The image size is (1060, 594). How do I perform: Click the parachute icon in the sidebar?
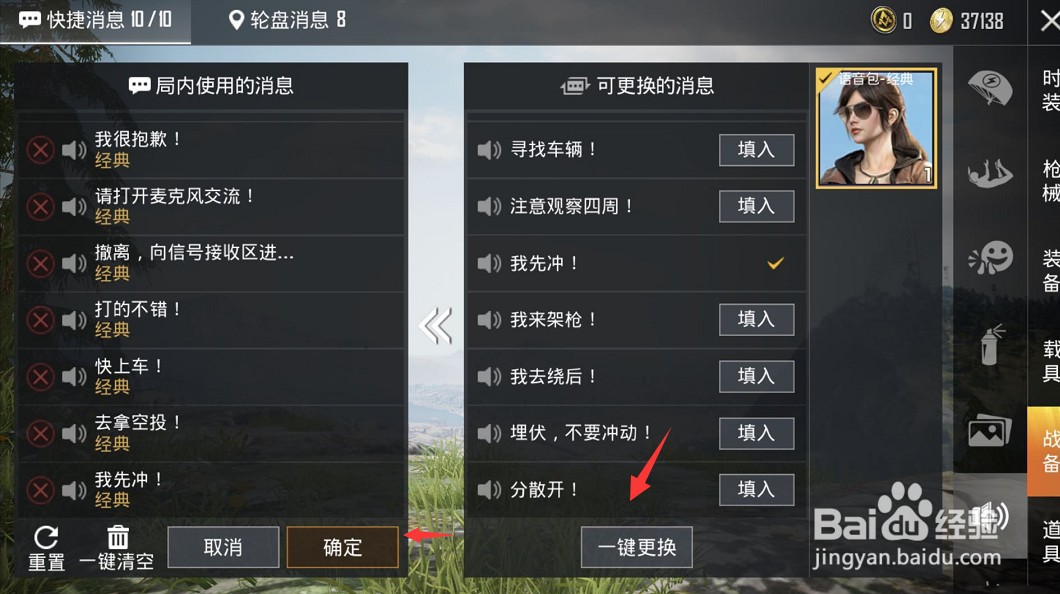(990, 89)
